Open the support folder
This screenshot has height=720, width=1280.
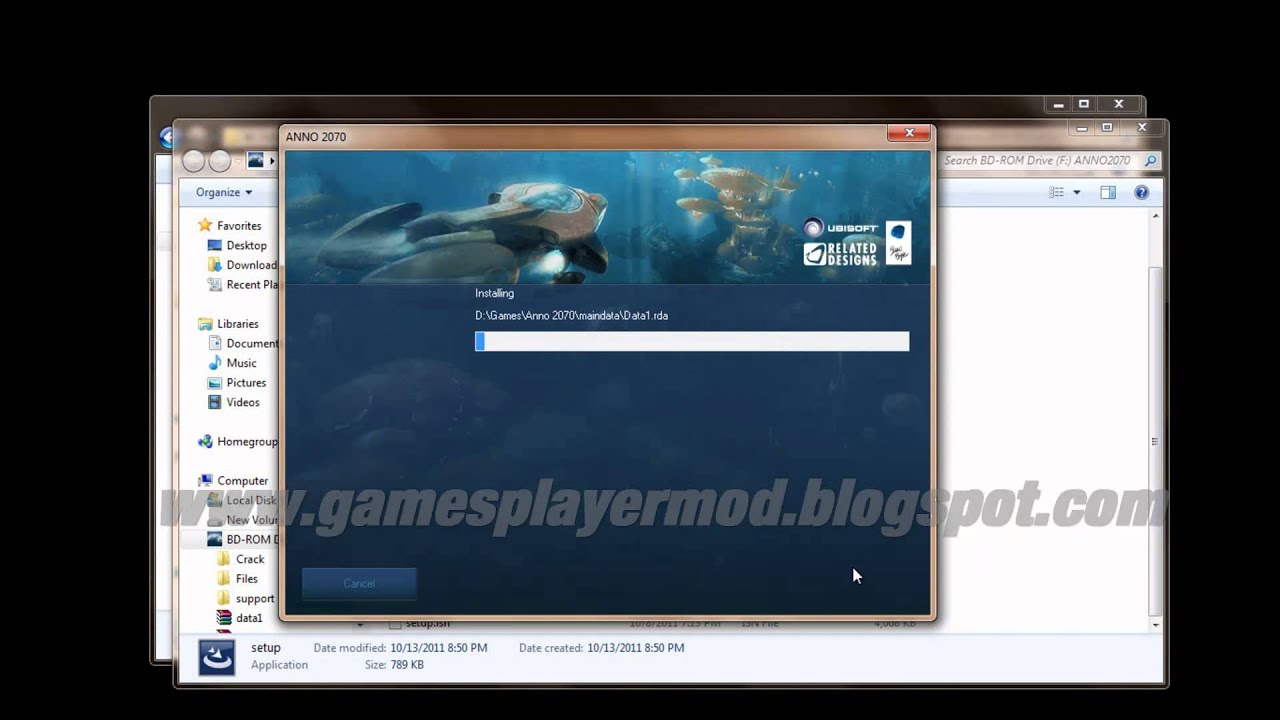(x=255, y=599)
